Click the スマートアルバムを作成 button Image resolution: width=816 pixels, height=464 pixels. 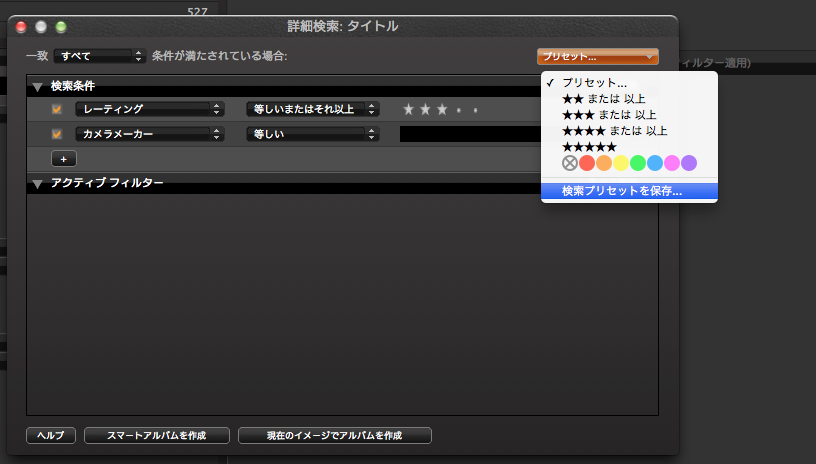(x=157, y=436)
